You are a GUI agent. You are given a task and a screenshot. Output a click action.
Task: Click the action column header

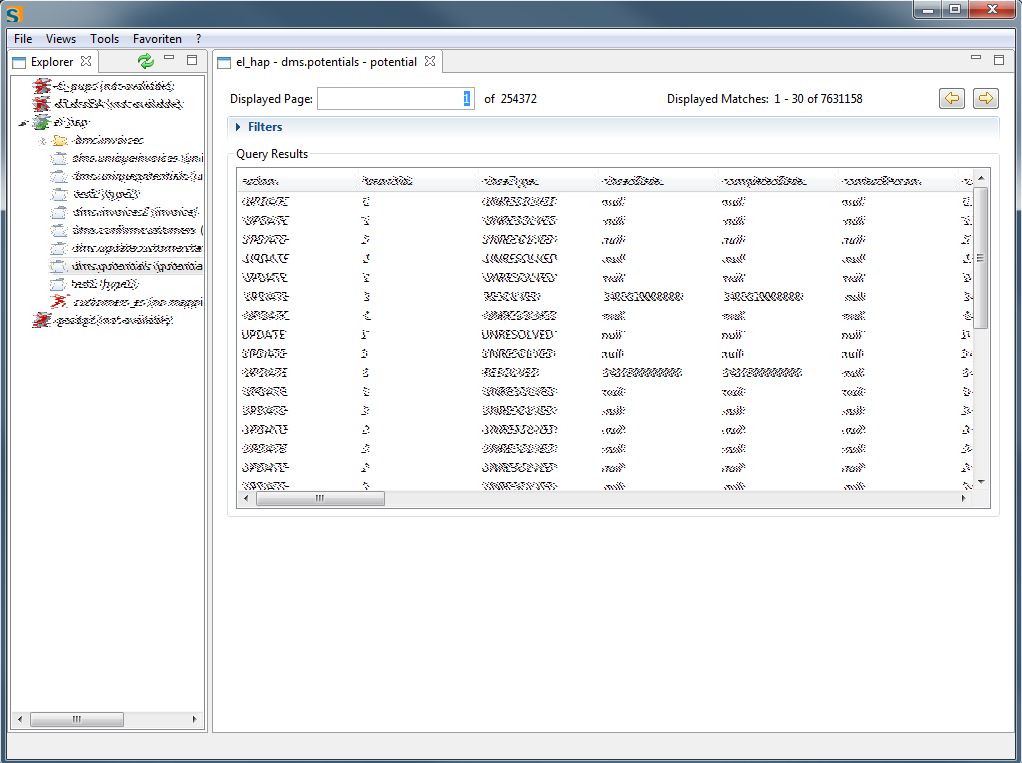pos(297,181)
